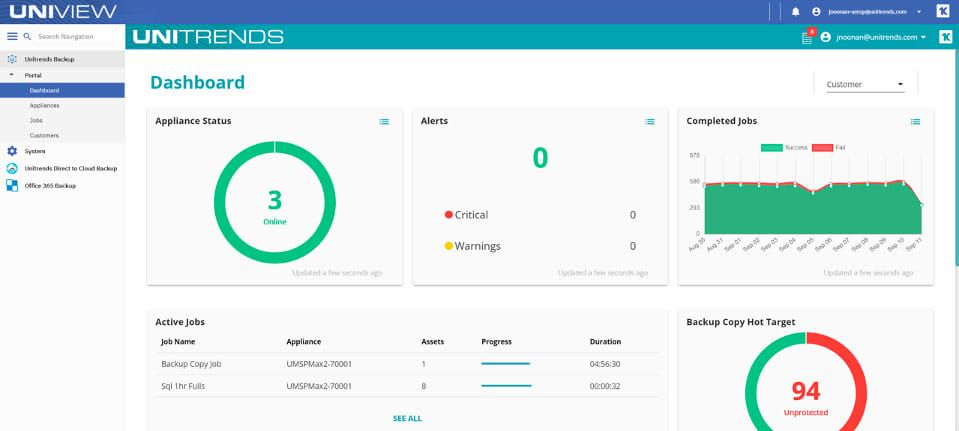Open job notifications icon with red badge
959x431 pixels.
click(808, 37)
